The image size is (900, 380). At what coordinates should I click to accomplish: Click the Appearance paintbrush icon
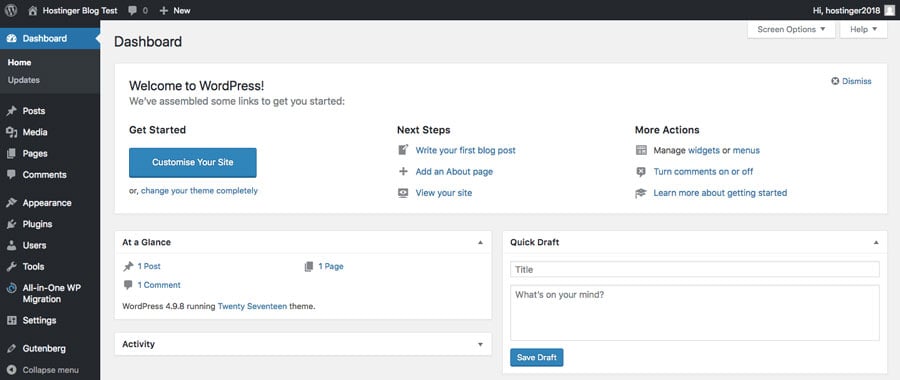tap(11, 203)
